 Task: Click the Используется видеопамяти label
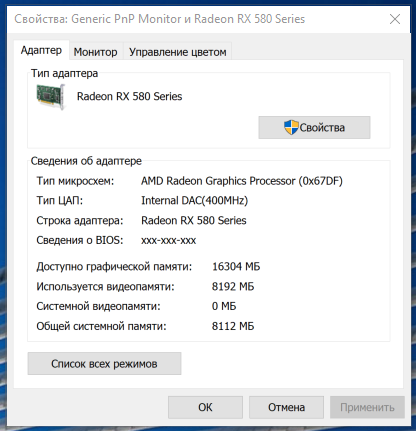point(105,287)
